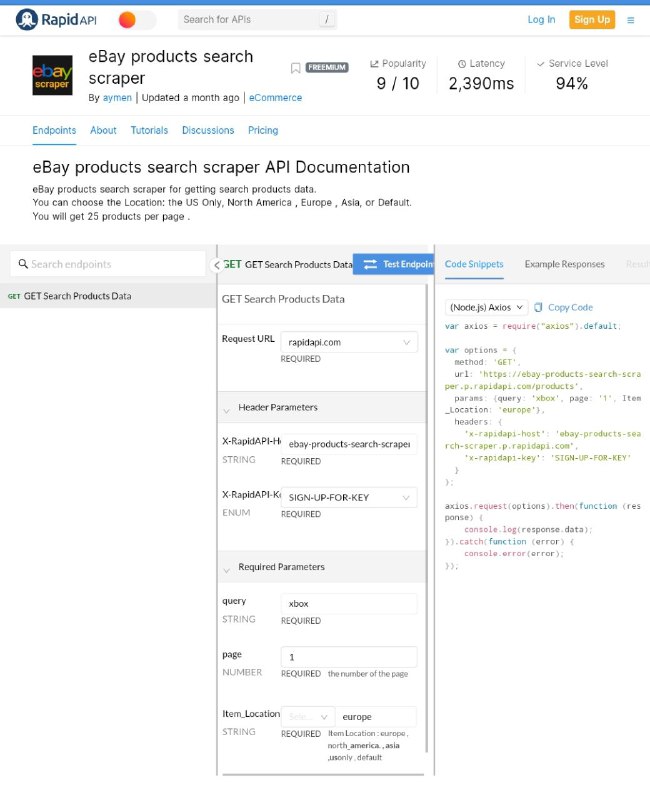650x800 pixels.
Task: Switch to the About tab
Action: coord(103,130)
